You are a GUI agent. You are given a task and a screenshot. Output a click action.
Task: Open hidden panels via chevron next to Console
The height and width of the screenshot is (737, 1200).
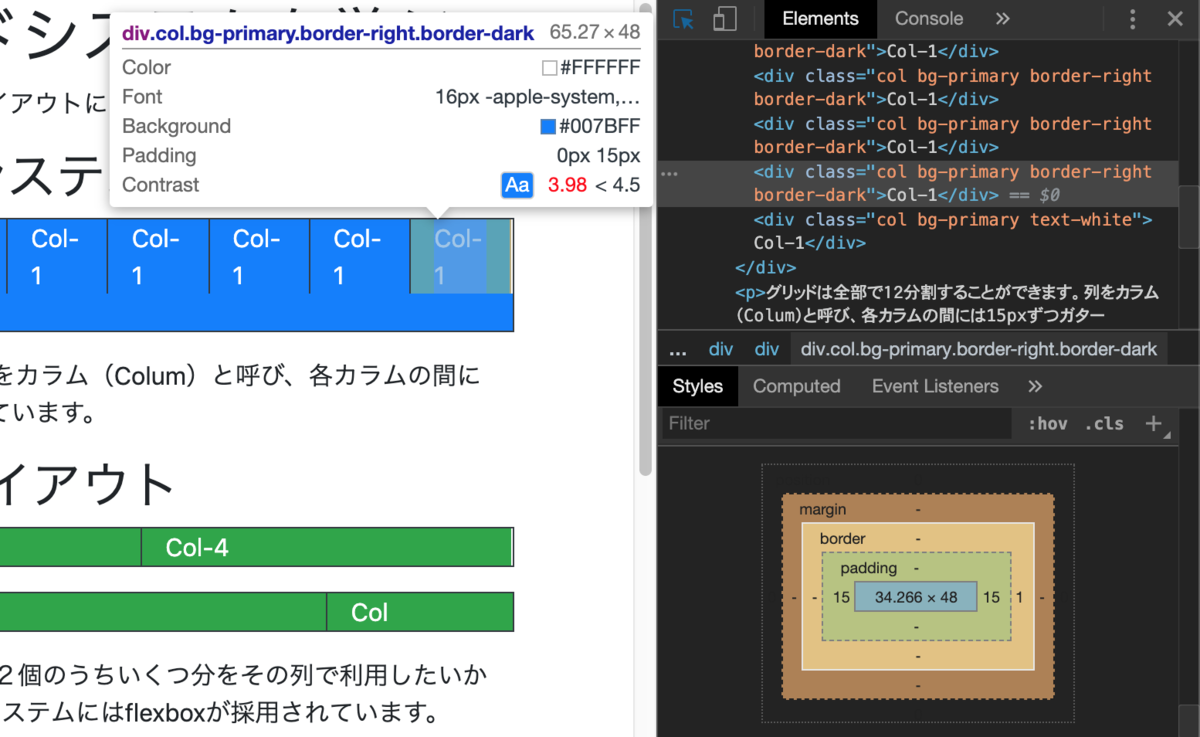point(1002,19)
